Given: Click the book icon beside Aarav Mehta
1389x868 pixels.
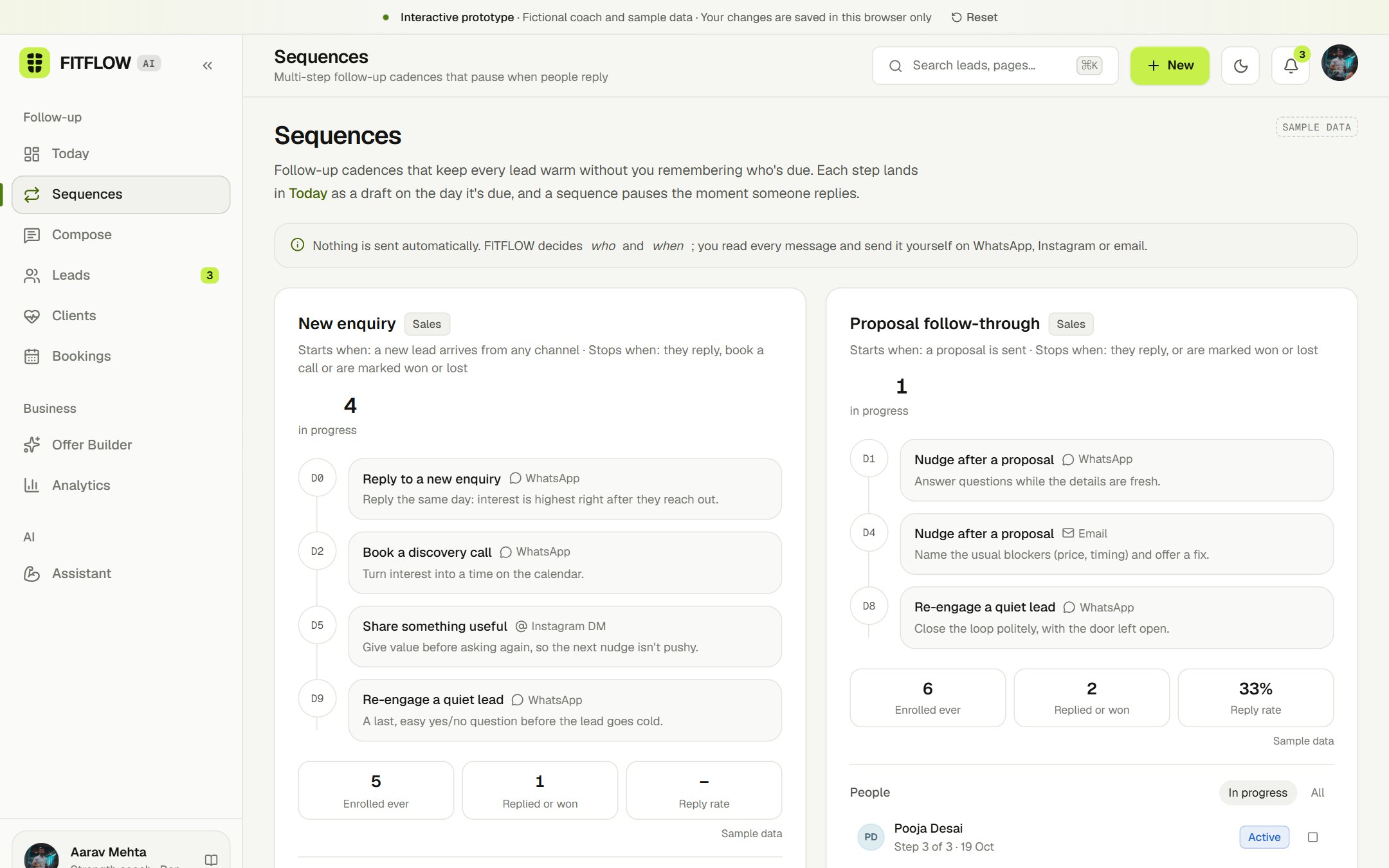Looking at the screenshot, I should point(211,860).
